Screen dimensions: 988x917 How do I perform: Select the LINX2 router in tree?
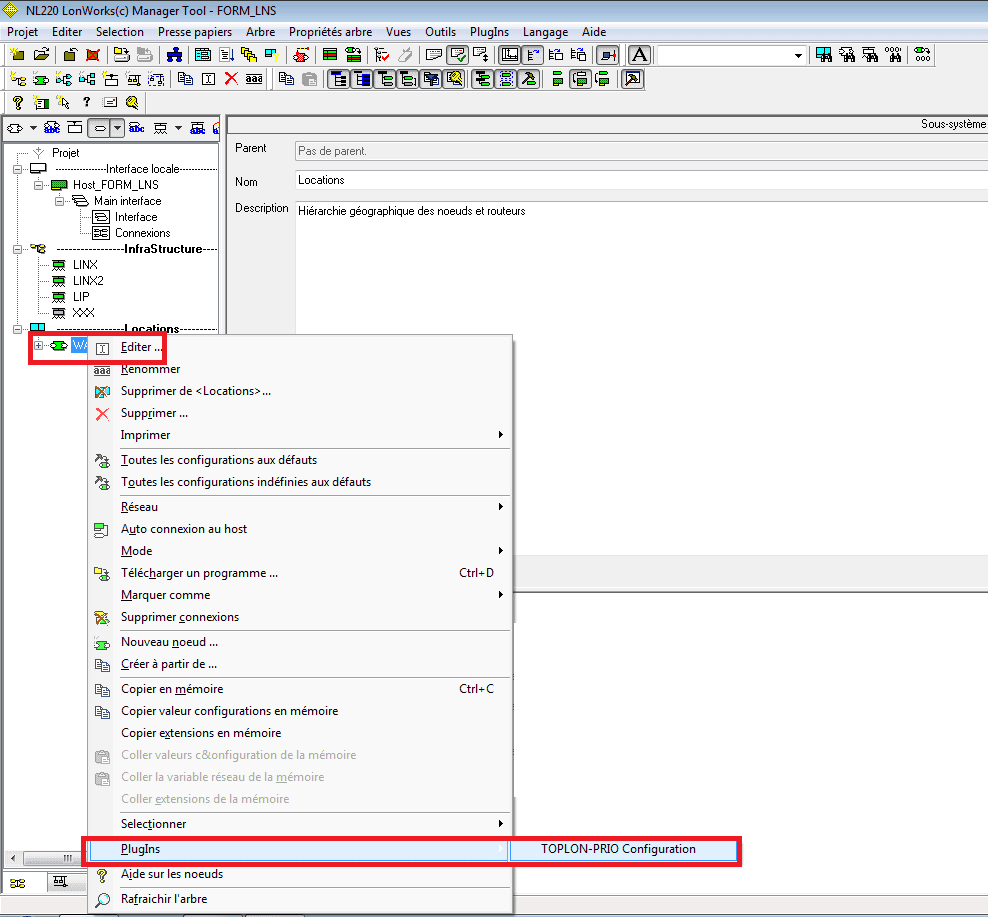click(87, 281)
